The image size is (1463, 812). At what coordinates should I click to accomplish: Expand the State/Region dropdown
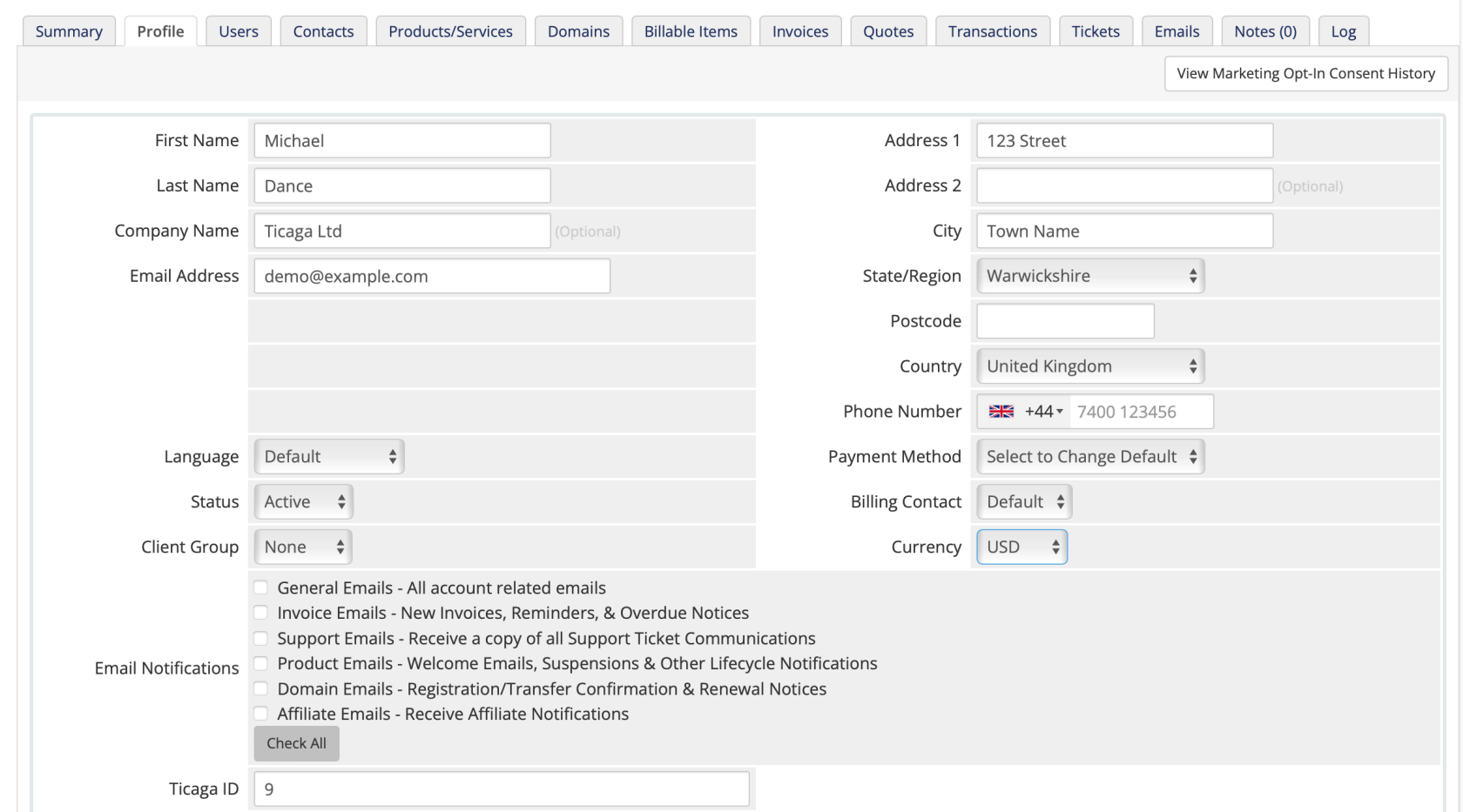pos(1089,276)
